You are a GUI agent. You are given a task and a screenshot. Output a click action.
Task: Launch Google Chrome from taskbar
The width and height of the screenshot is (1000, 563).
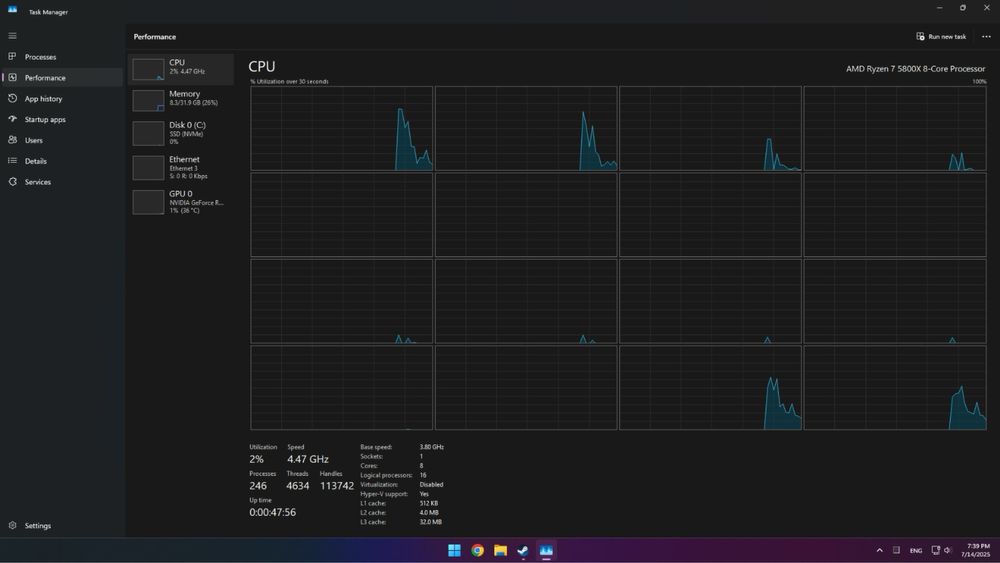[x=477, y=550]
